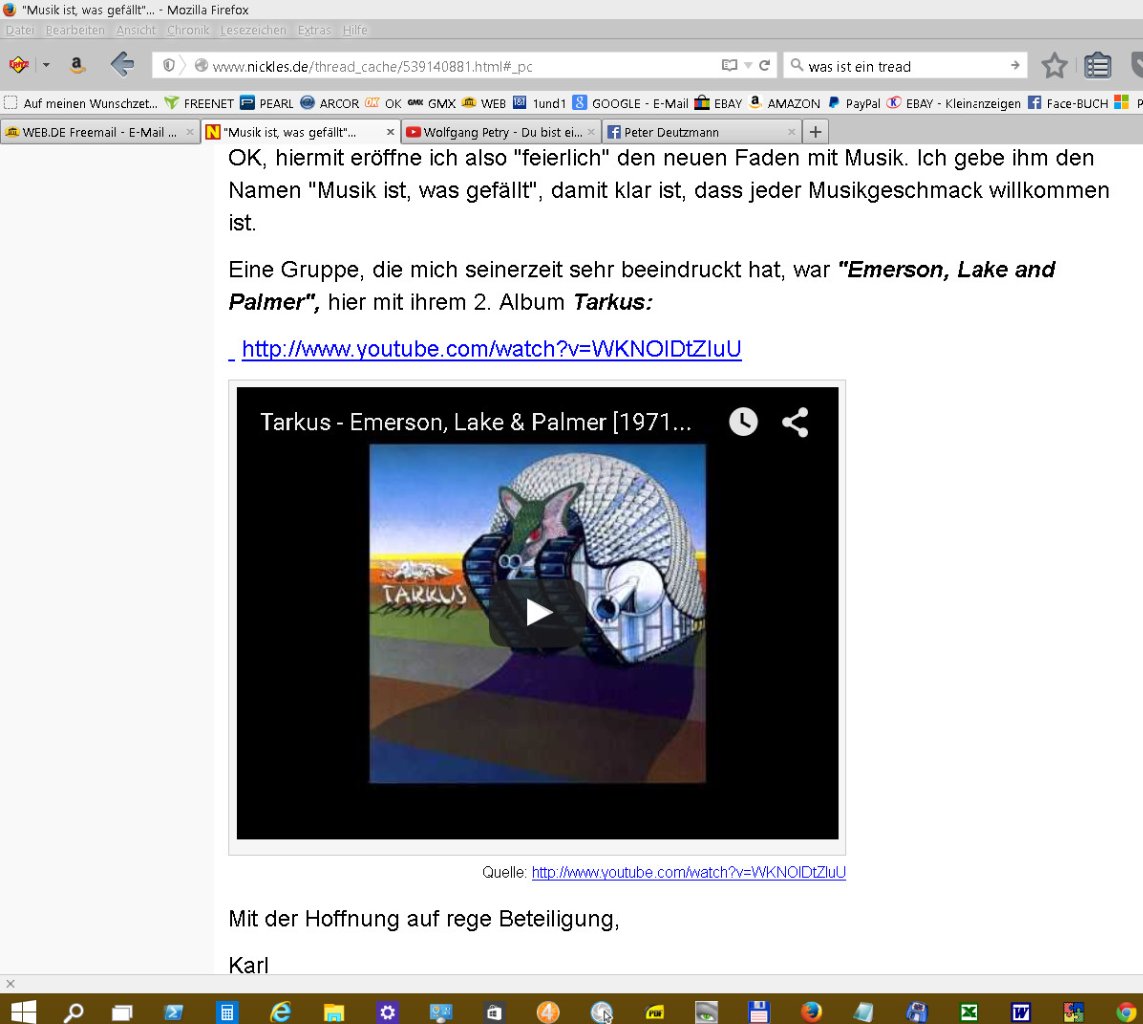This screenshot has width=1143, height=1024.
Task: Open the EBAY bookmark
Action: point(718,103)
